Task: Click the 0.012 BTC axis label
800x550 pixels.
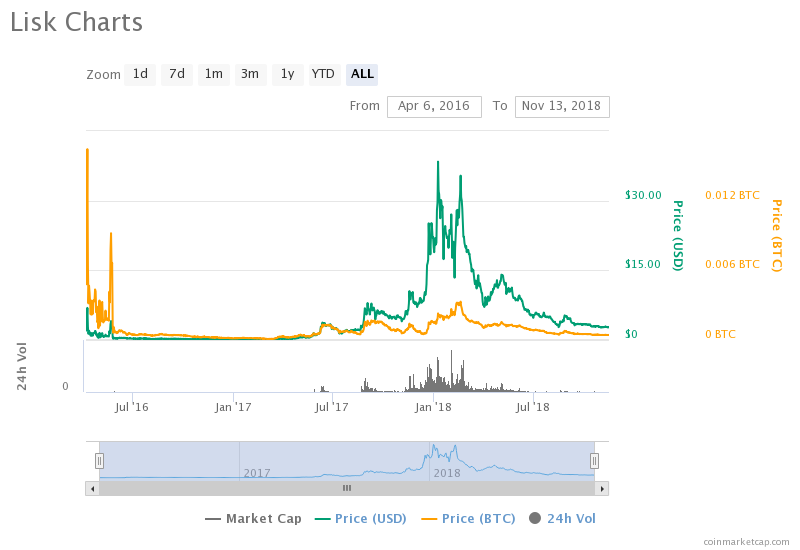Action: pos(732,195)
